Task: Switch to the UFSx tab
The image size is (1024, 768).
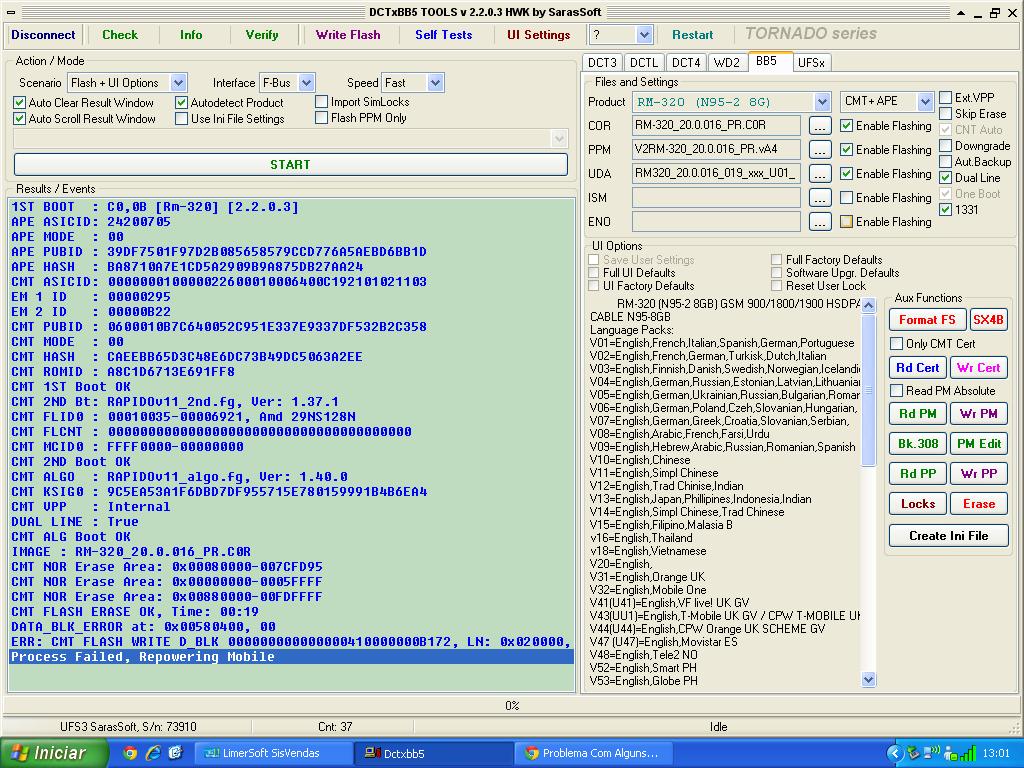Action: tap(811, 63)
